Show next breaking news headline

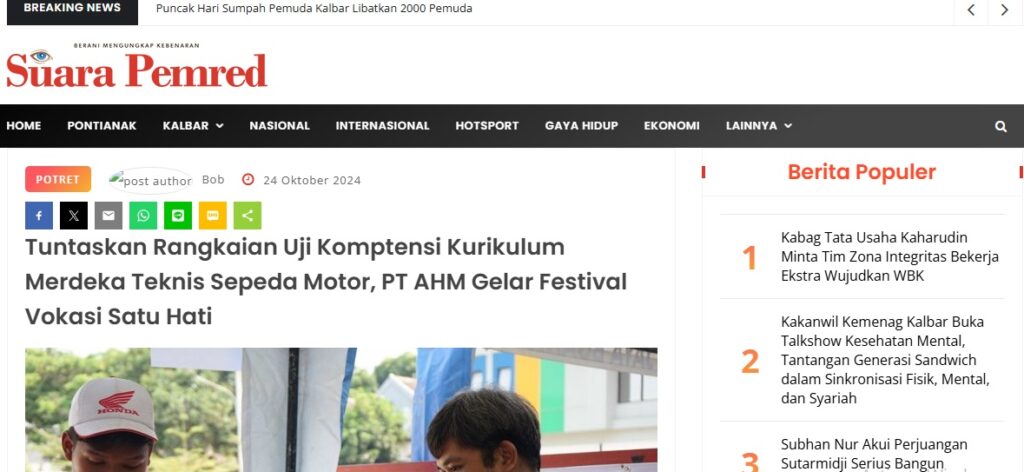[x=1005, y=10]
